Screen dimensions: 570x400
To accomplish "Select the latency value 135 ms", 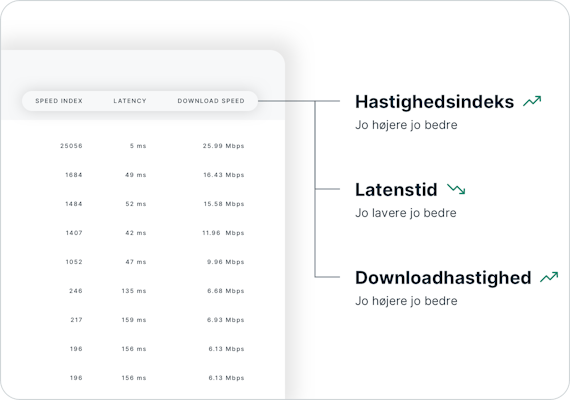I will pos(134,291).
